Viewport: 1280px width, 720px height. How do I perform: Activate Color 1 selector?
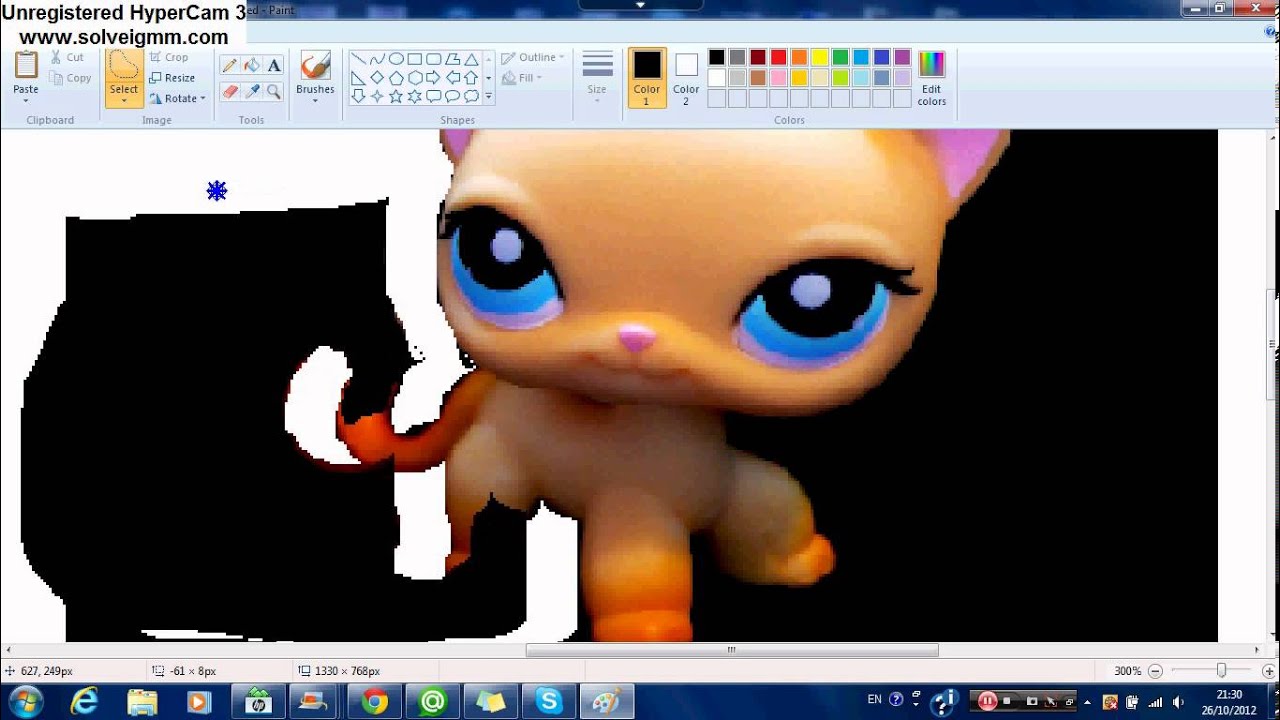647,78
